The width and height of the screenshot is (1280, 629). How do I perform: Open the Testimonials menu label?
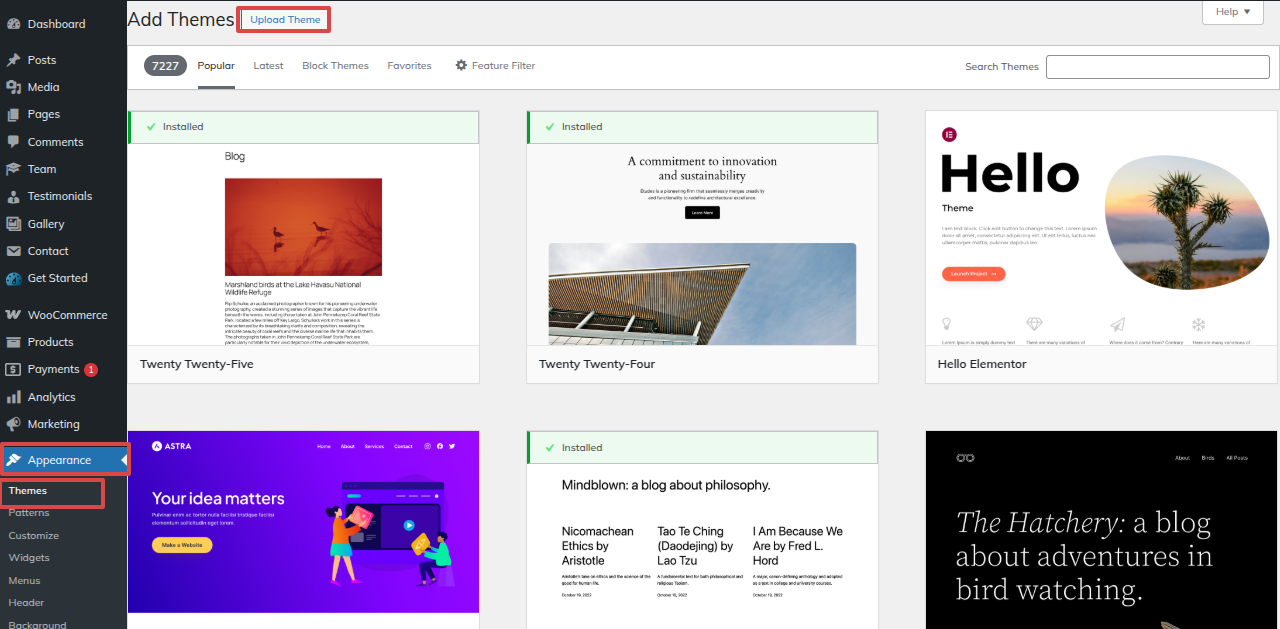click(60, 197)
